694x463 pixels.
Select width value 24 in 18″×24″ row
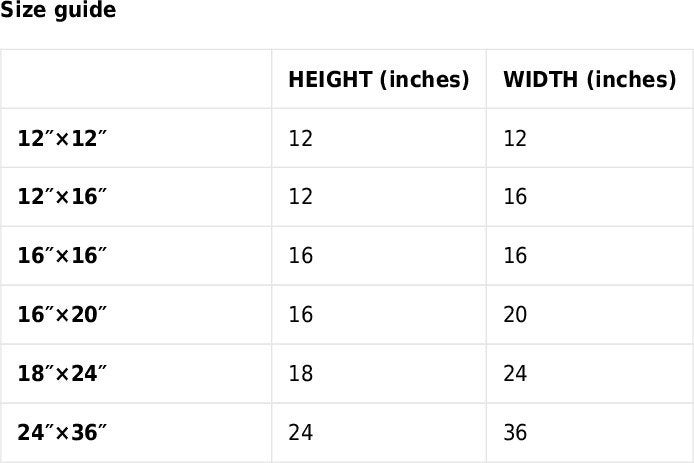click(515, 373)
